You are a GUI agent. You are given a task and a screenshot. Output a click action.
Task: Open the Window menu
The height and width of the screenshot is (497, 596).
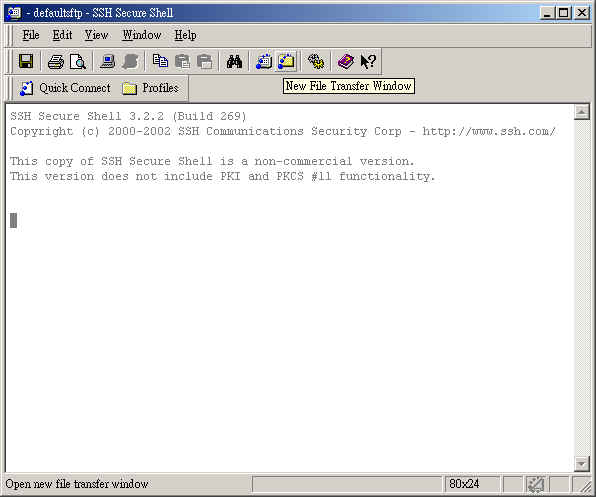coord(142,35)
